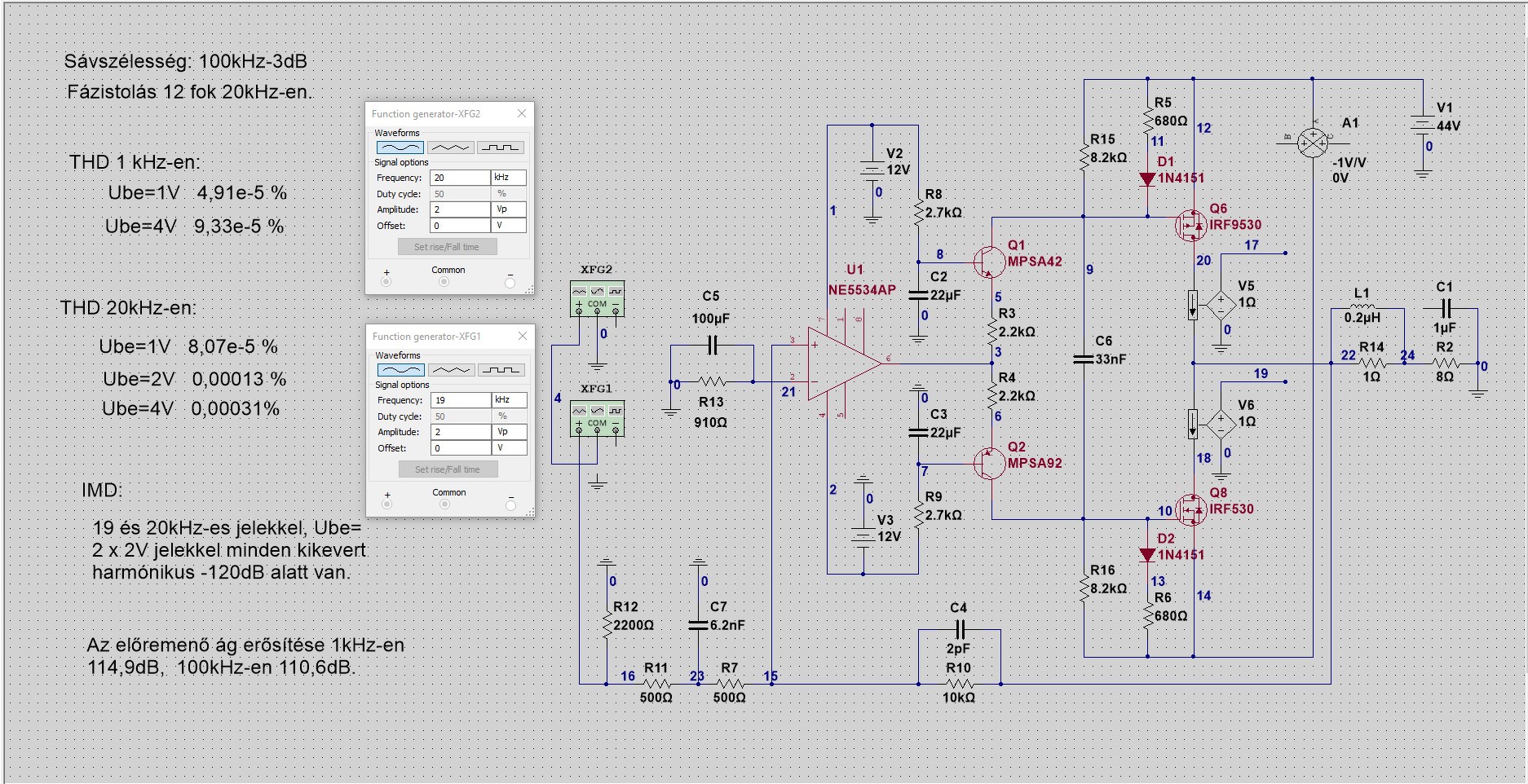Open the kHz frequency unit dropdown in XFG1
The image size is (1528, 784).
(510, 400)
